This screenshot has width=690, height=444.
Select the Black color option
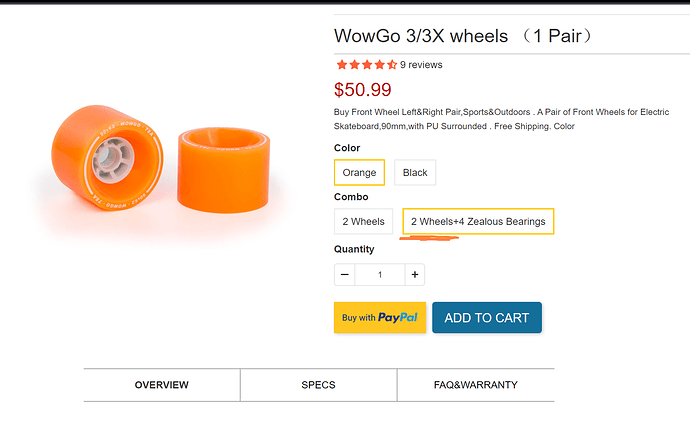pos(415,172)
